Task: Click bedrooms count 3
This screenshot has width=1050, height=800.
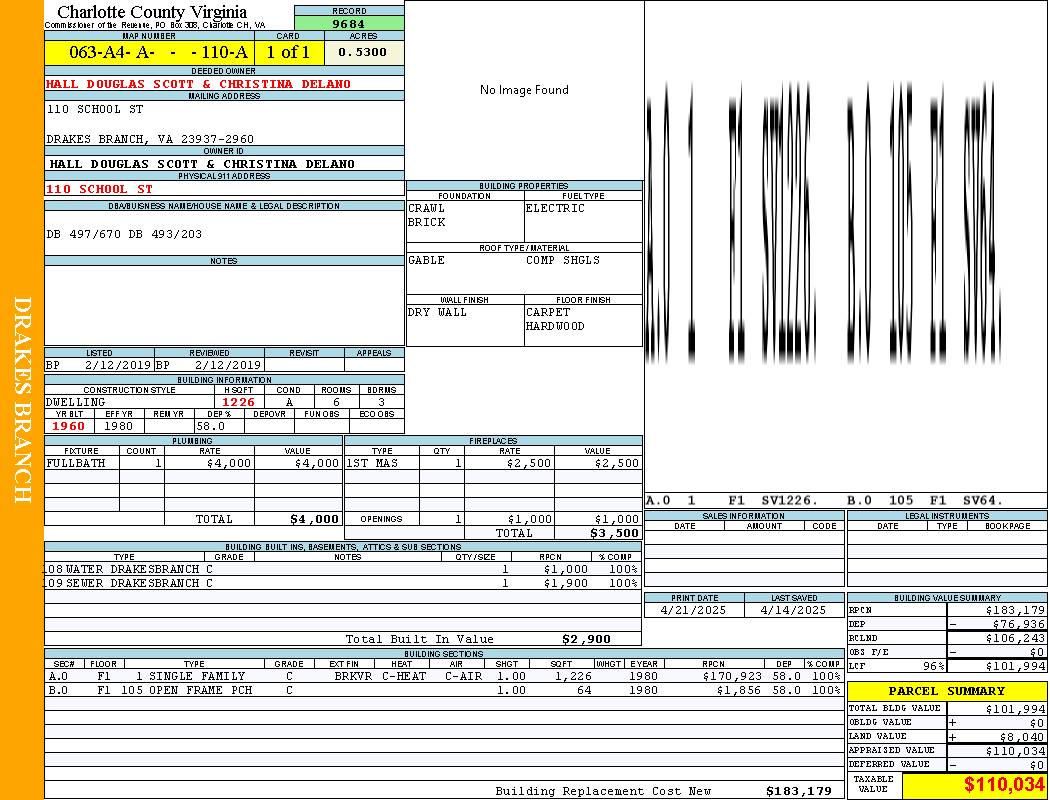Action: [x=382, y=402]
